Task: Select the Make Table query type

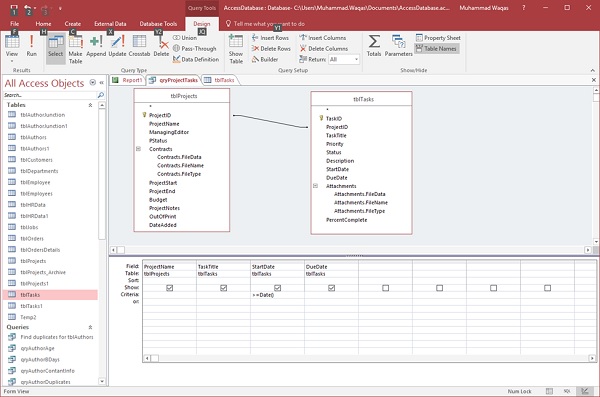Action: coord(75,49)
